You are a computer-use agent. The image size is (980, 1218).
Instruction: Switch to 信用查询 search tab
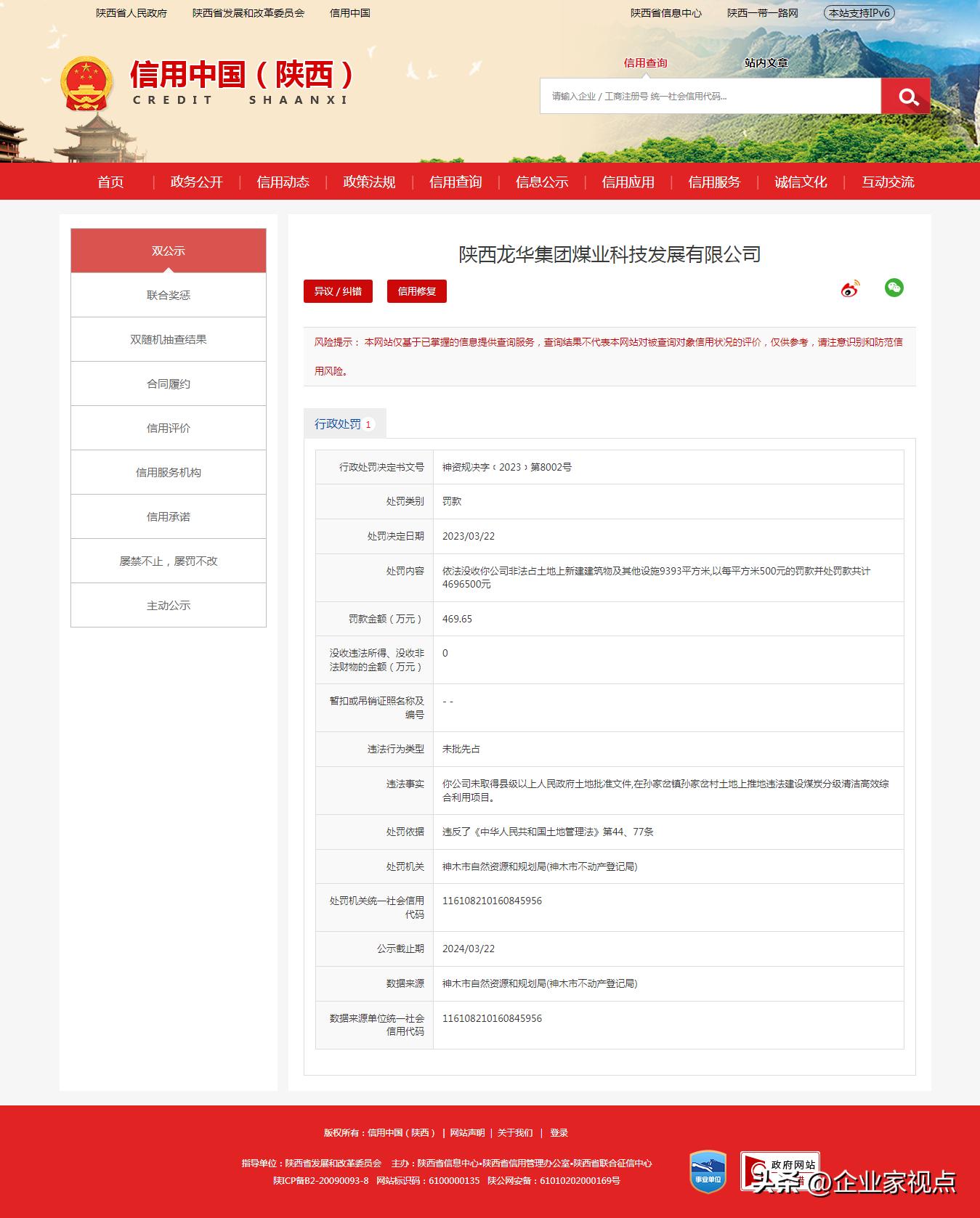(x=645, y=63)
